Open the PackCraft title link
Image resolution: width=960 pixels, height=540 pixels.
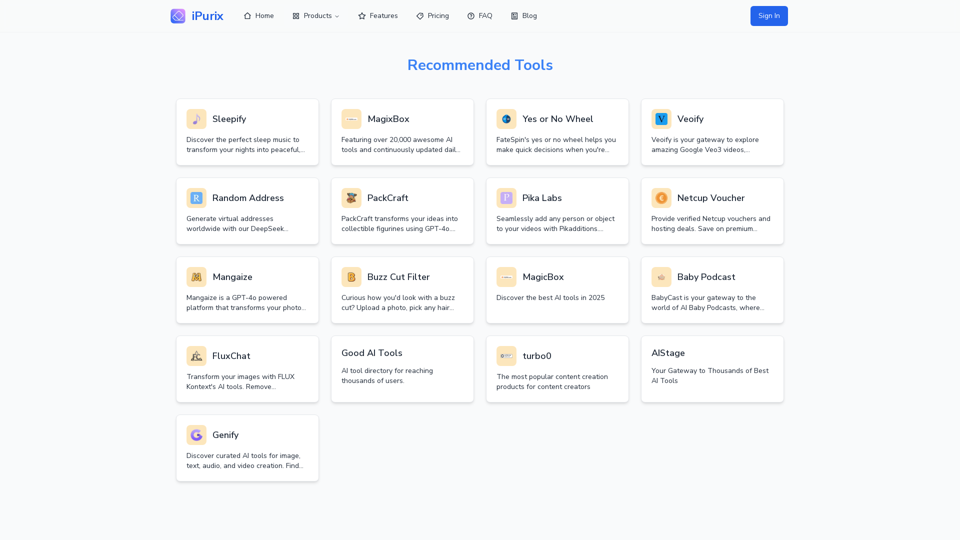(388, 198)
